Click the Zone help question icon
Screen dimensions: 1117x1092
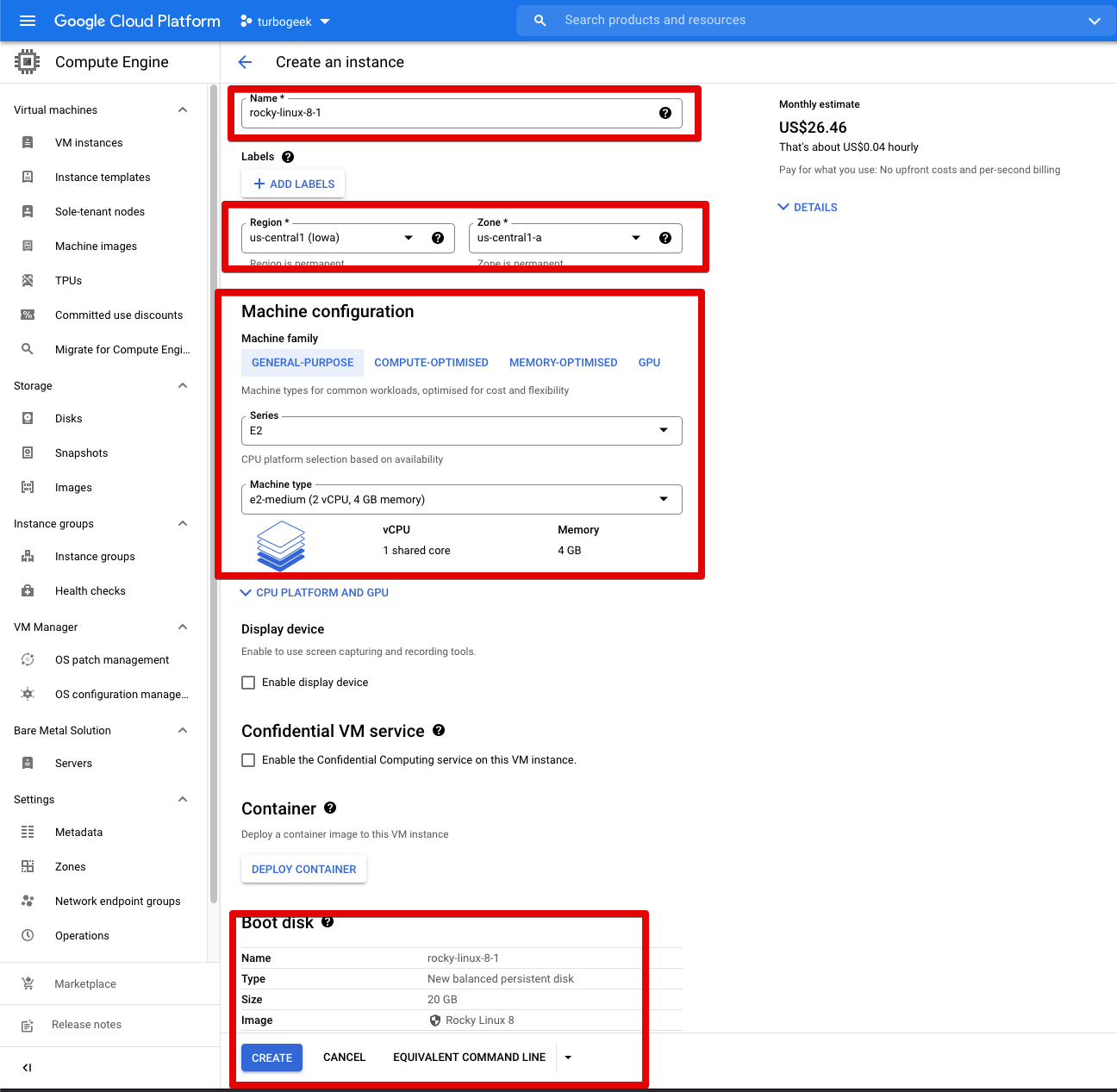(x=665, y=238)
